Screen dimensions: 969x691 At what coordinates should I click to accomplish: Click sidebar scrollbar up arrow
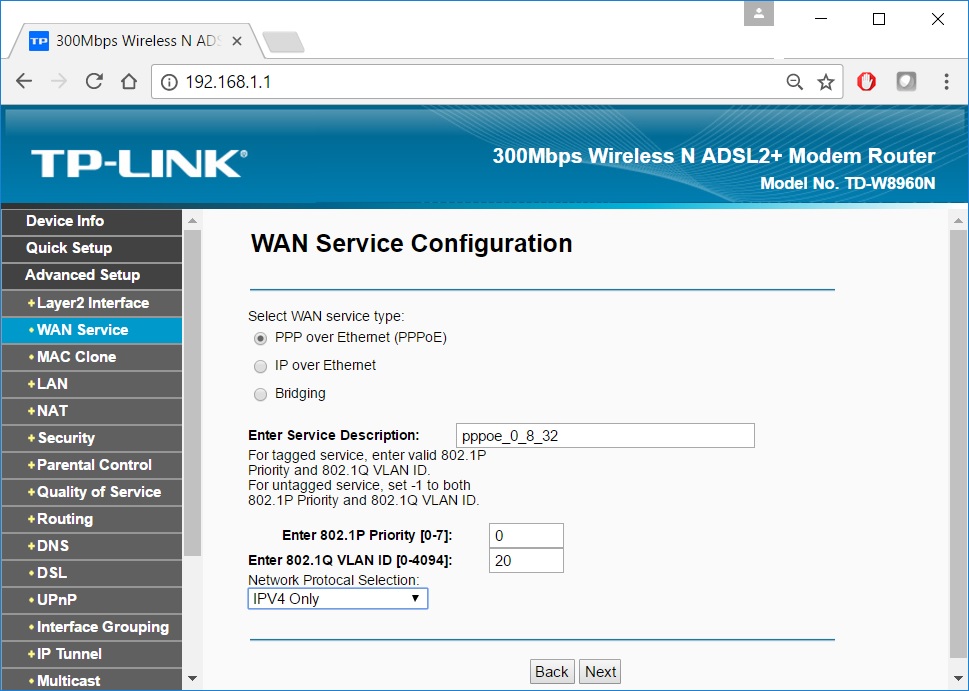coord(192,221)
